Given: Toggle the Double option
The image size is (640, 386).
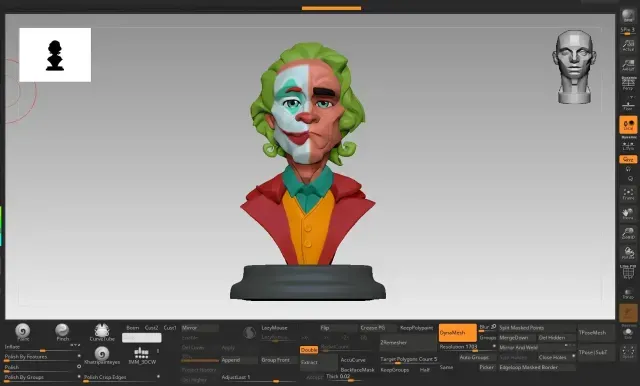Looking at the screenshot, I should [309, 350].
